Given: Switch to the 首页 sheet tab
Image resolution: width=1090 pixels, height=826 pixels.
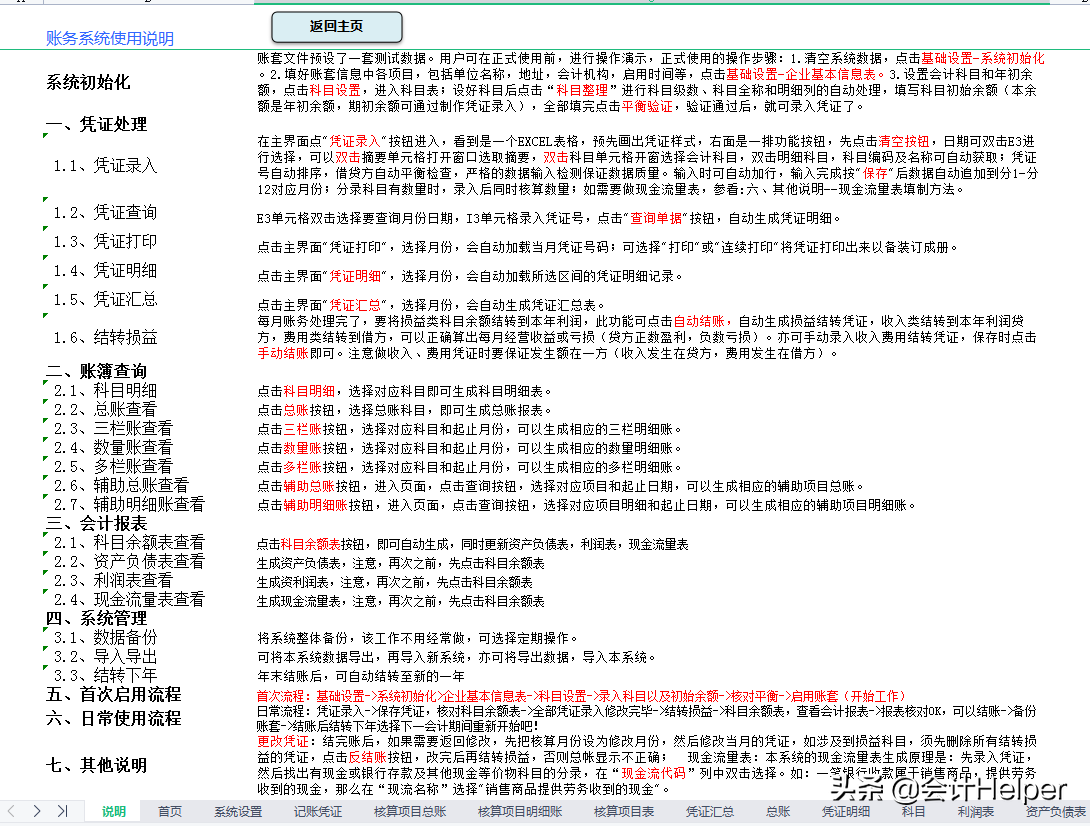Looking at the screenshot, I should 169,812.
